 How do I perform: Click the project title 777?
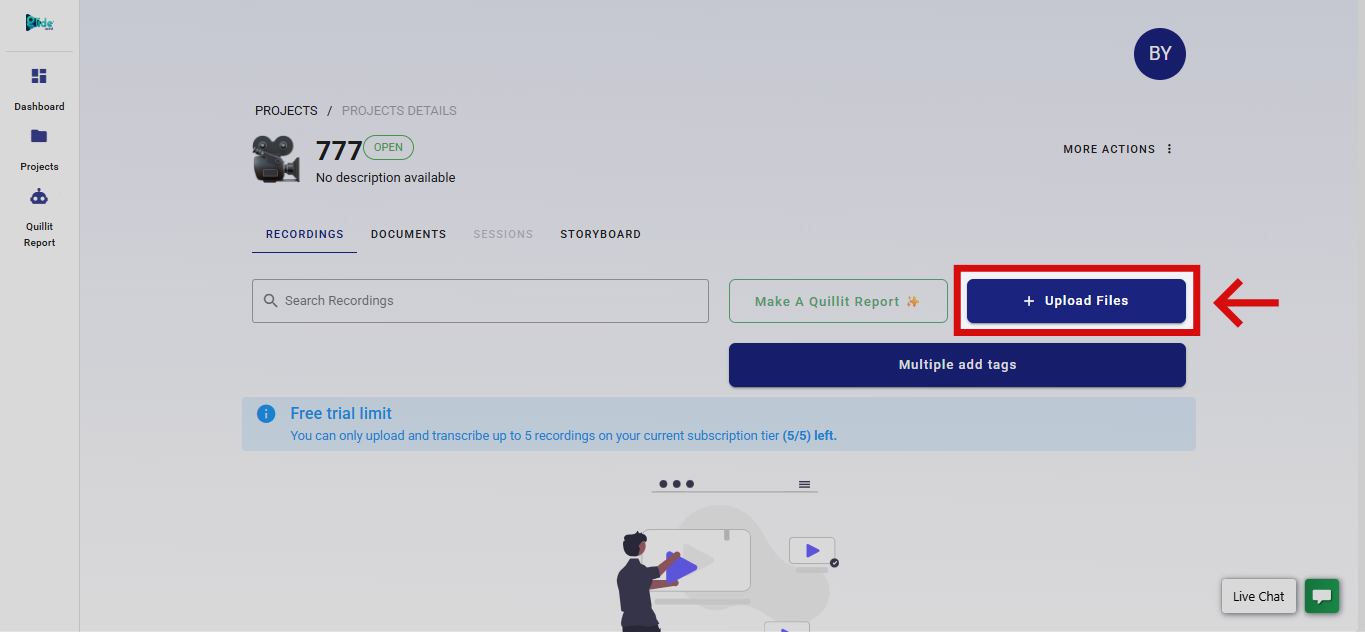[338, 151]
